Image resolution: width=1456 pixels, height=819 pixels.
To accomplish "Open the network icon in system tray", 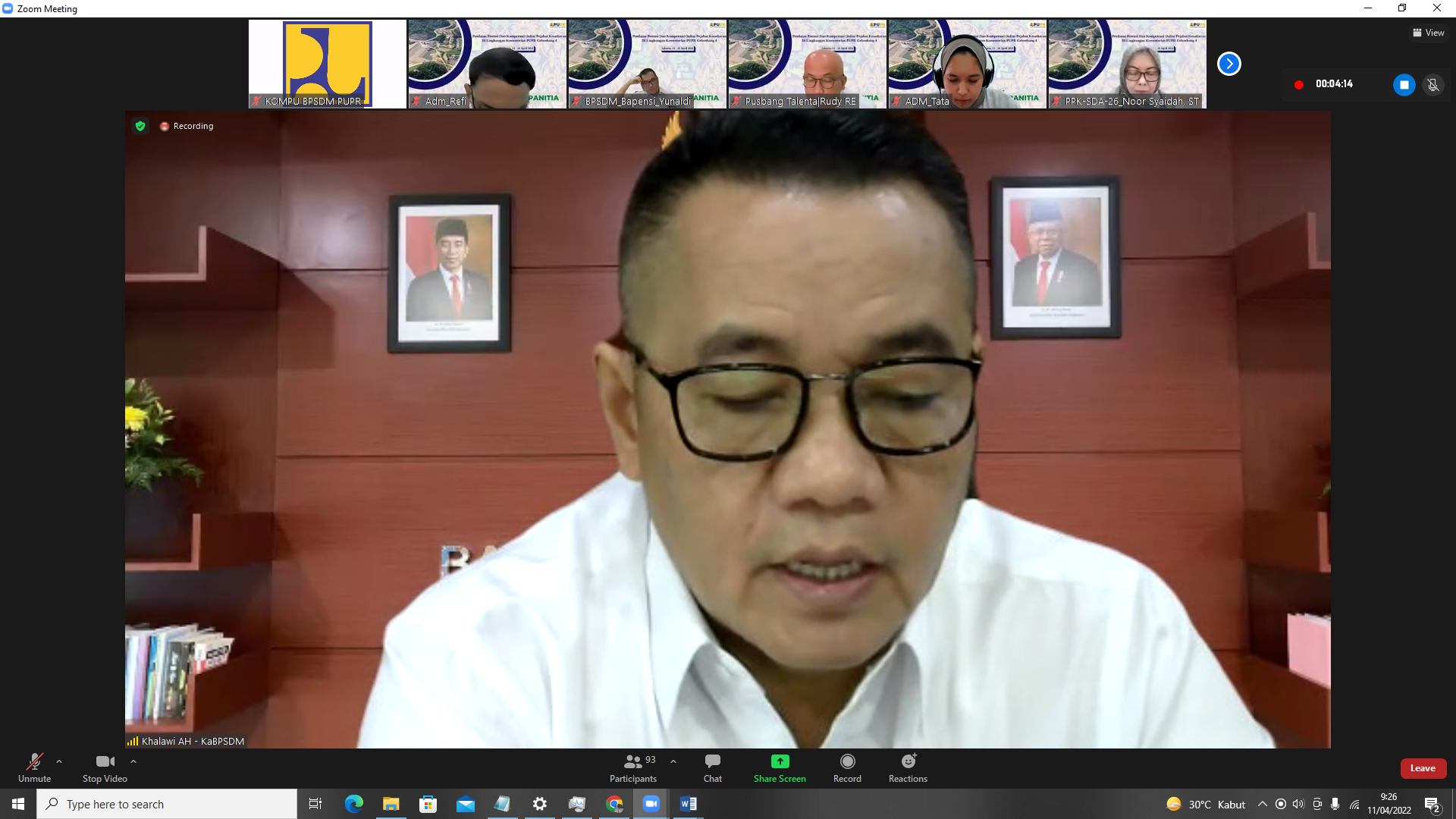I will coord(1354,804).
